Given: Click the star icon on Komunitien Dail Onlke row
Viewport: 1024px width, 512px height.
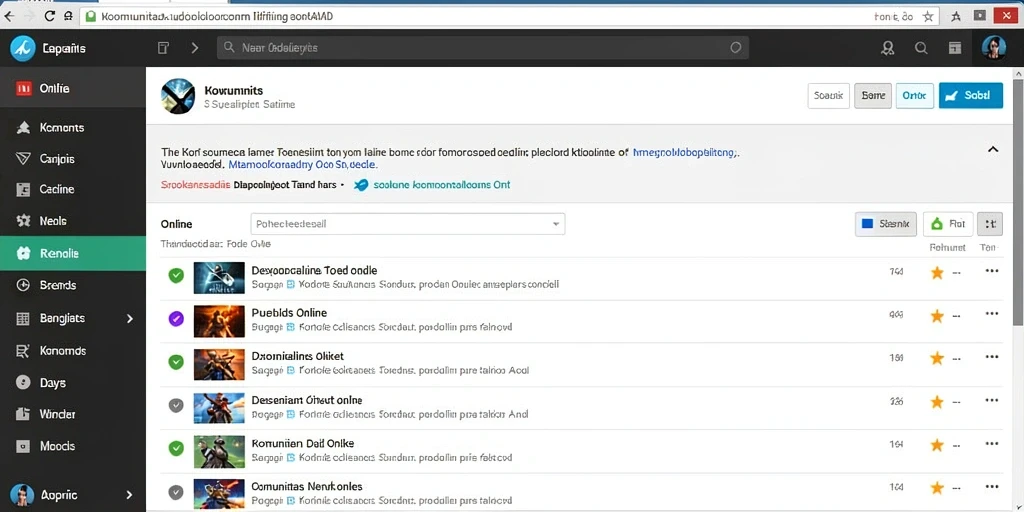Looking at the screenshot, I should coord(936,445).
